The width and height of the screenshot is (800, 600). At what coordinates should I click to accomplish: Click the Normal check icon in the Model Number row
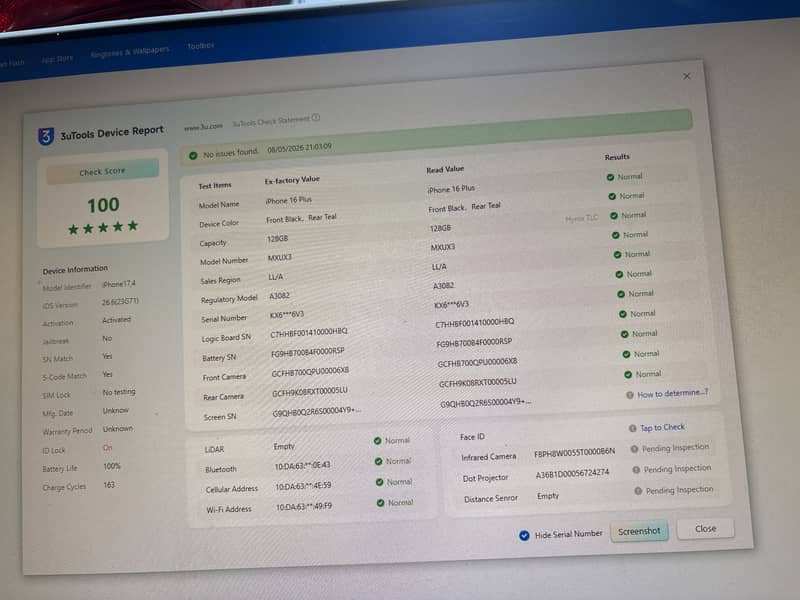615,235
